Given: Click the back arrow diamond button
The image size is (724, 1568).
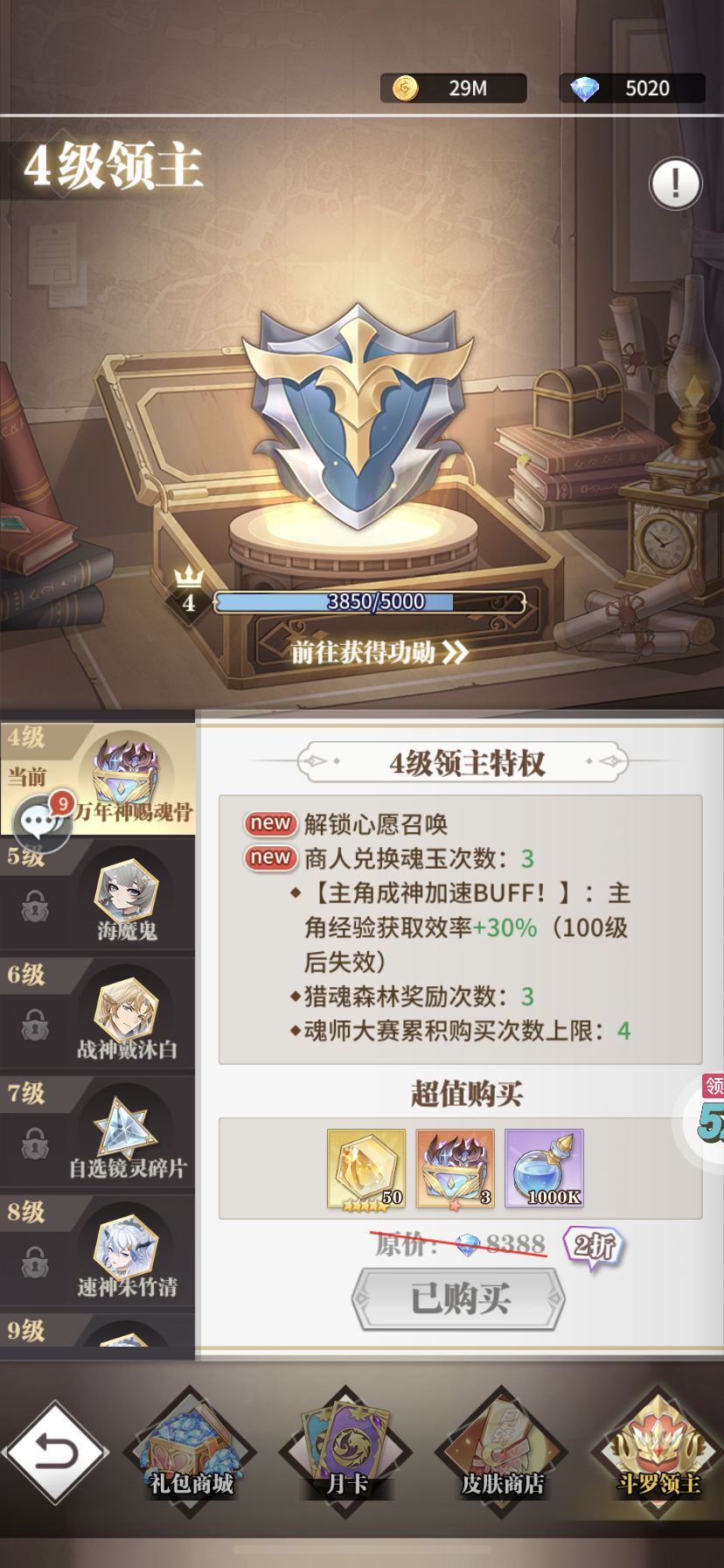Looking at the screenshot, I should coord(56,1452).
